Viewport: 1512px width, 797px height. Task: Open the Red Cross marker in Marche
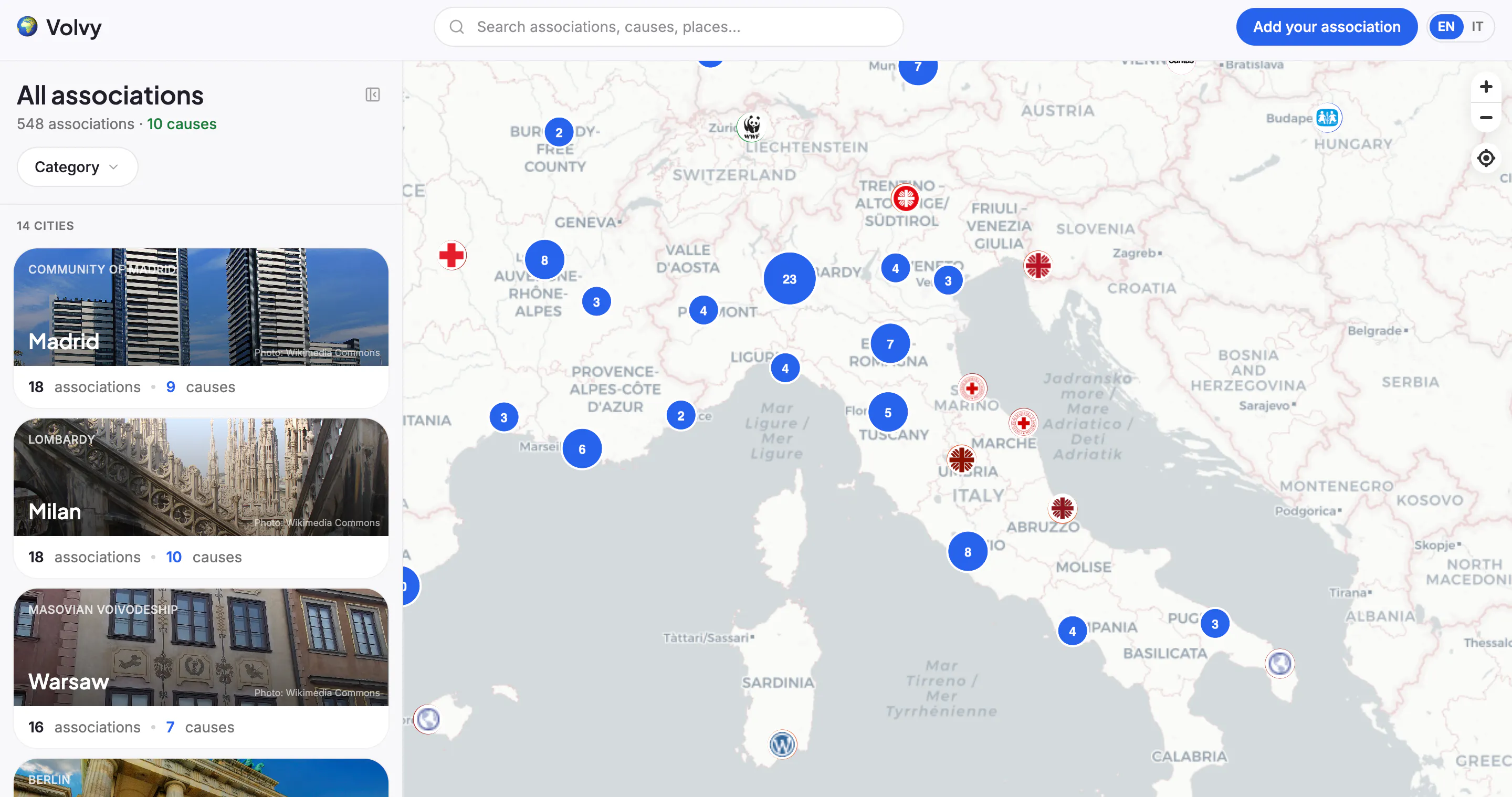point(1023,423)
